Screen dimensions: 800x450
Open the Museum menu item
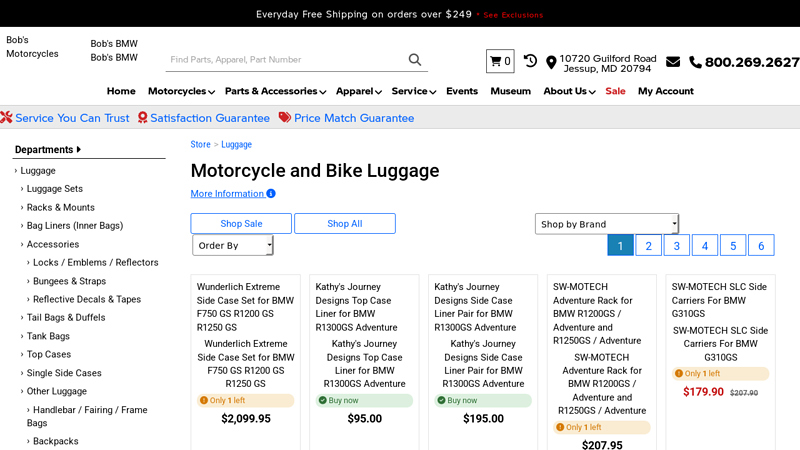[510, 91]
